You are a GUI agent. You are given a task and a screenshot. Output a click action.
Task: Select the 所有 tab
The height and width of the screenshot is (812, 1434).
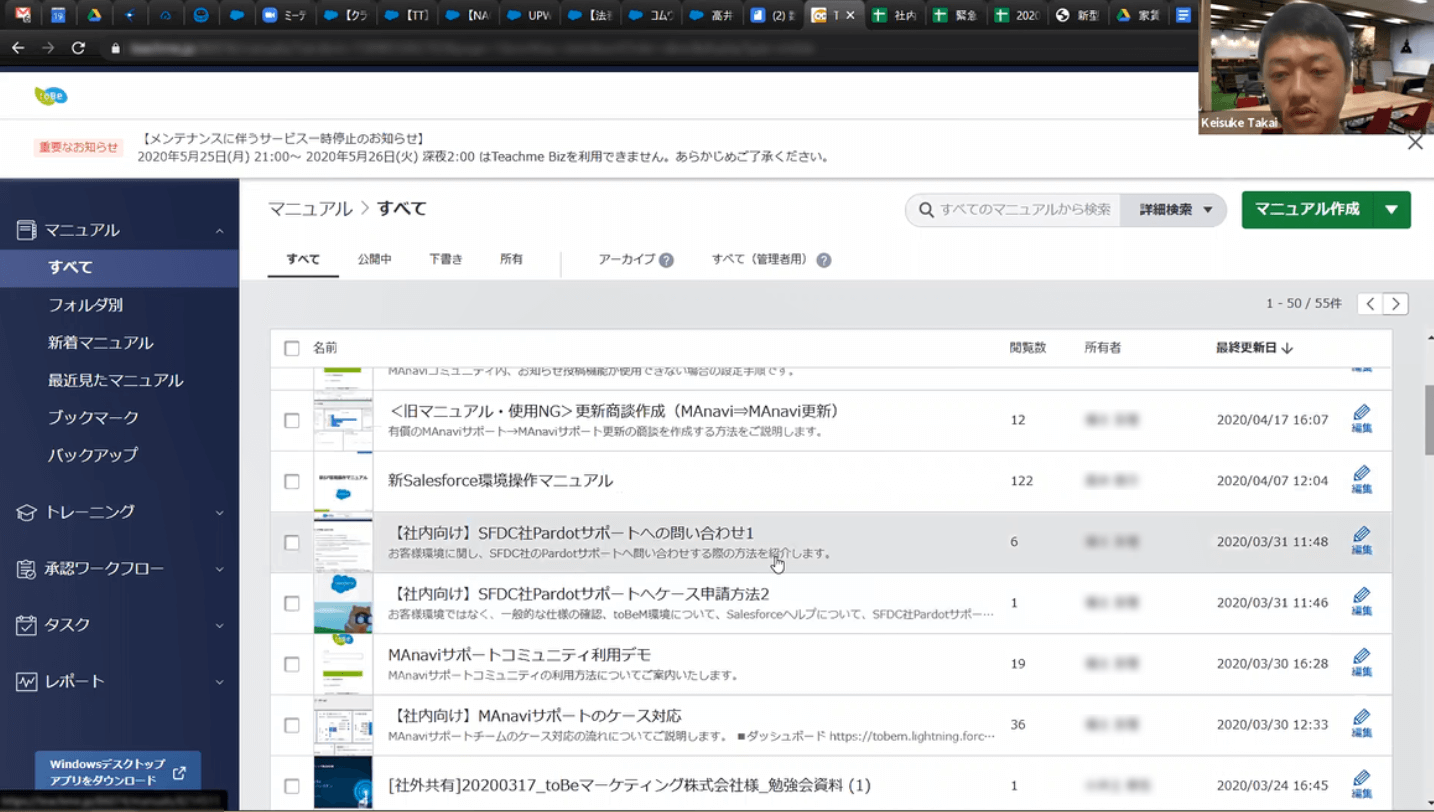[511, 259]
